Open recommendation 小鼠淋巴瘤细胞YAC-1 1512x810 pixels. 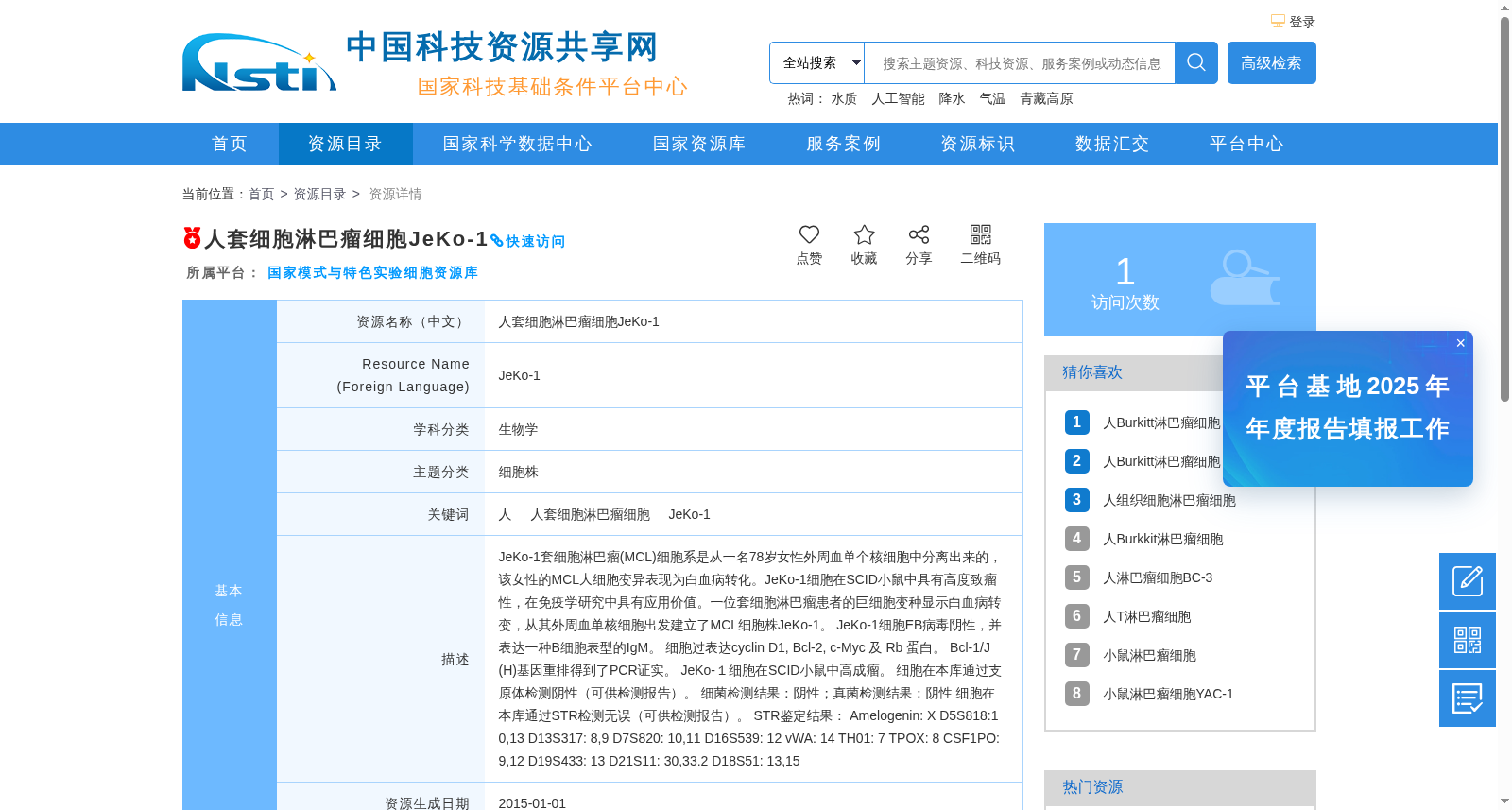(x=1168, y=694)
